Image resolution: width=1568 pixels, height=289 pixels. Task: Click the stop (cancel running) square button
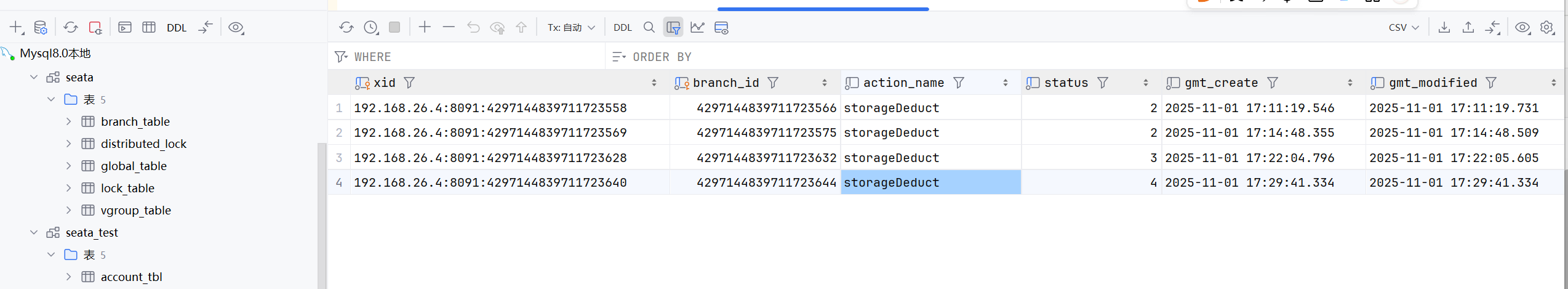click(x=394, y=27)
